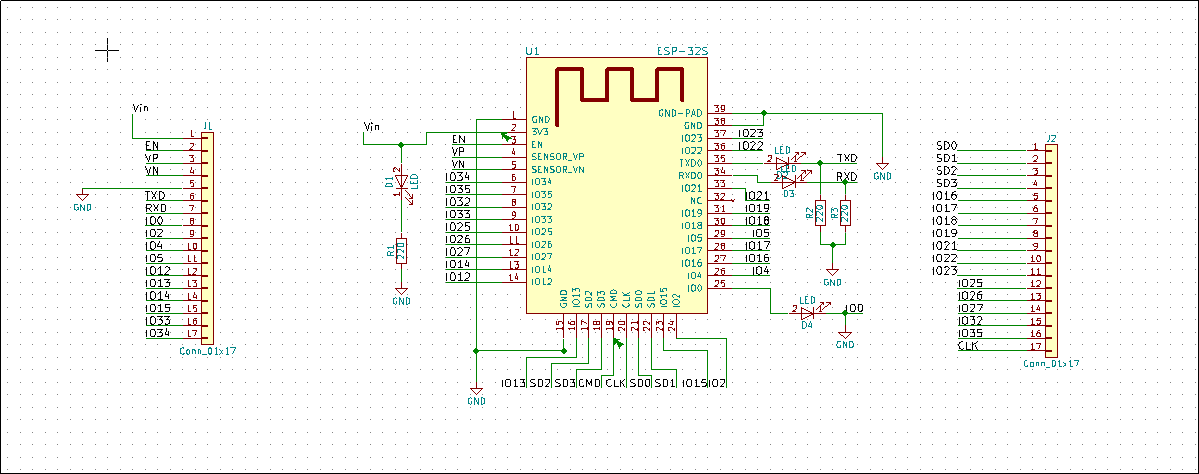Click IO0 net label right of D4

point(854,308)
